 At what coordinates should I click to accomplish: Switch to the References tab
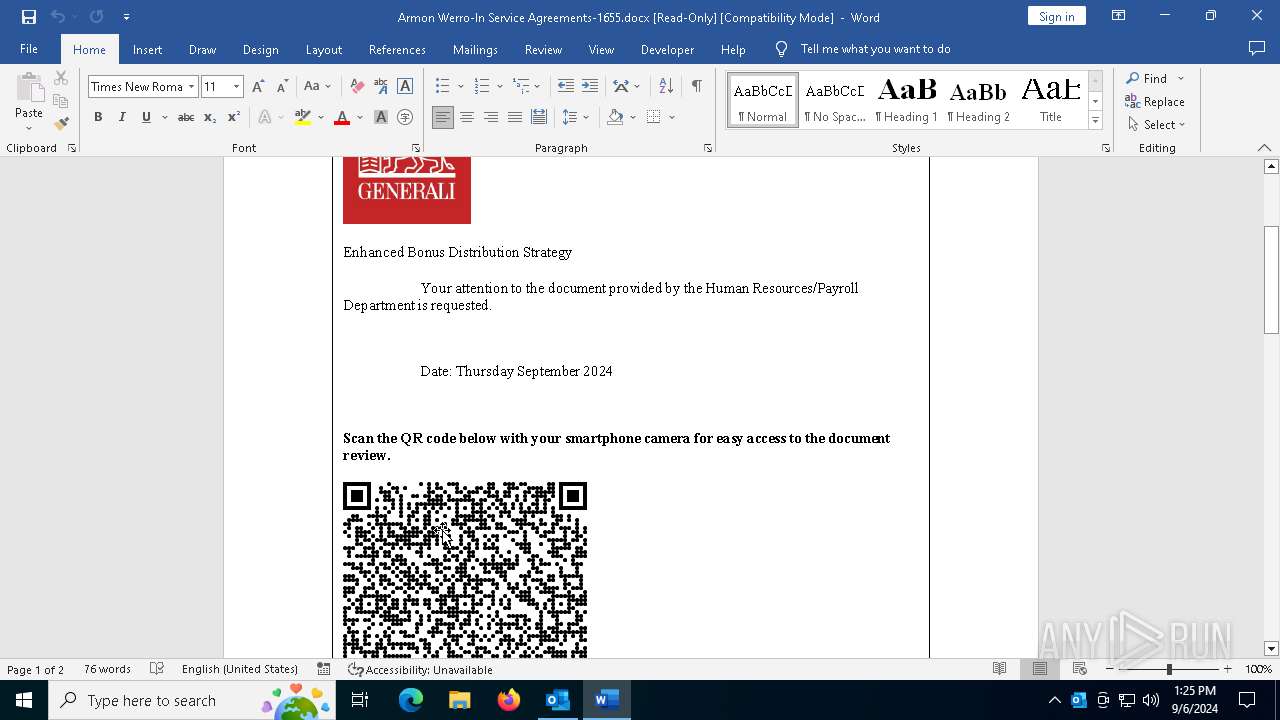(397, 49)
